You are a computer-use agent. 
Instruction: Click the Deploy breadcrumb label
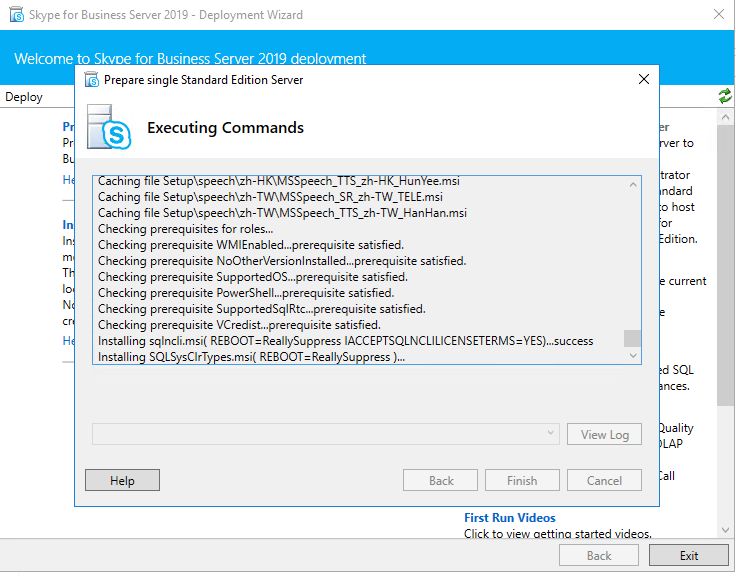(24, 97)
